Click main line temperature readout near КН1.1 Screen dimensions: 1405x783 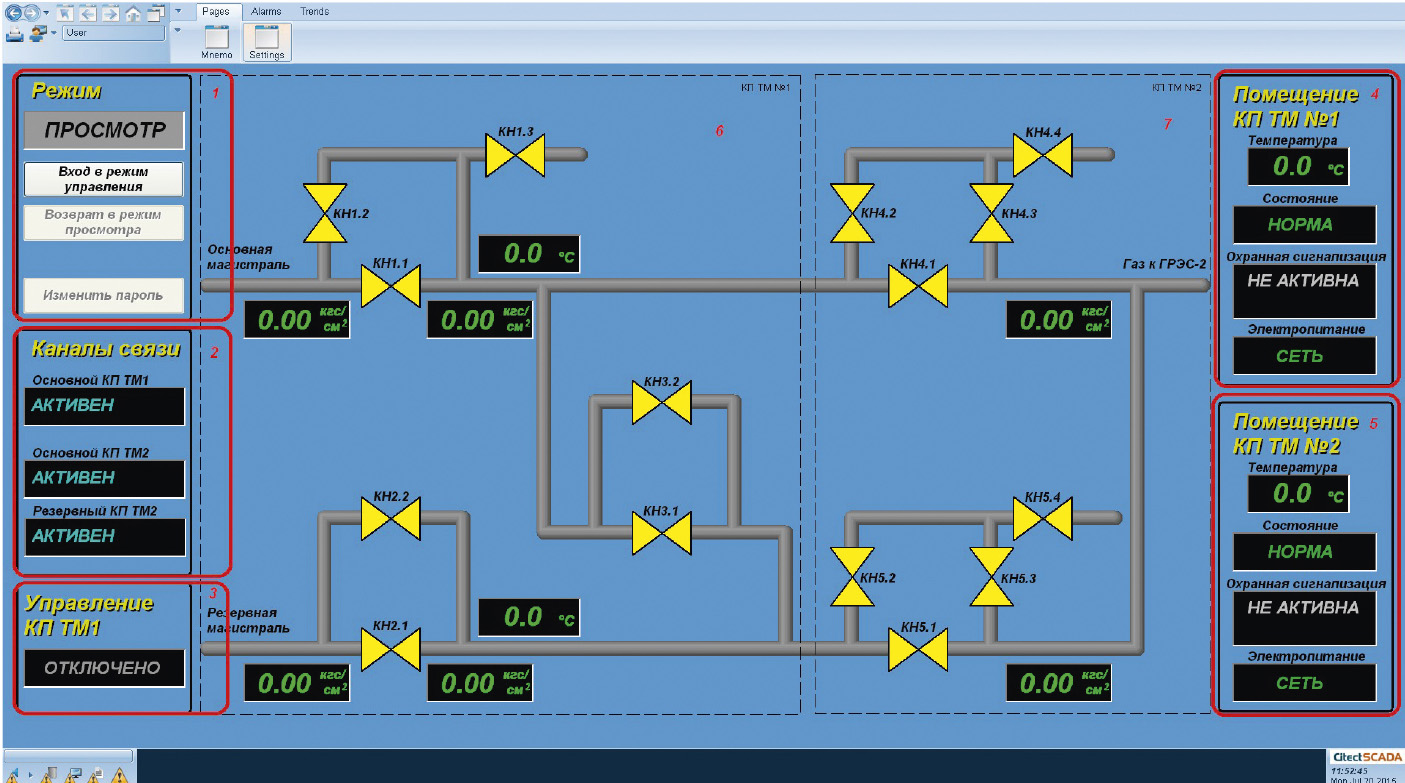point(529,254)
